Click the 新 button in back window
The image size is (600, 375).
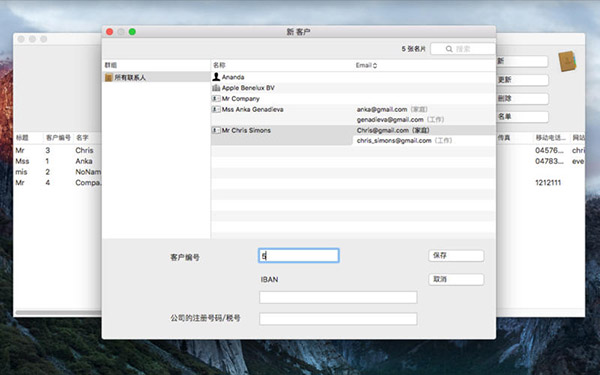522,61
